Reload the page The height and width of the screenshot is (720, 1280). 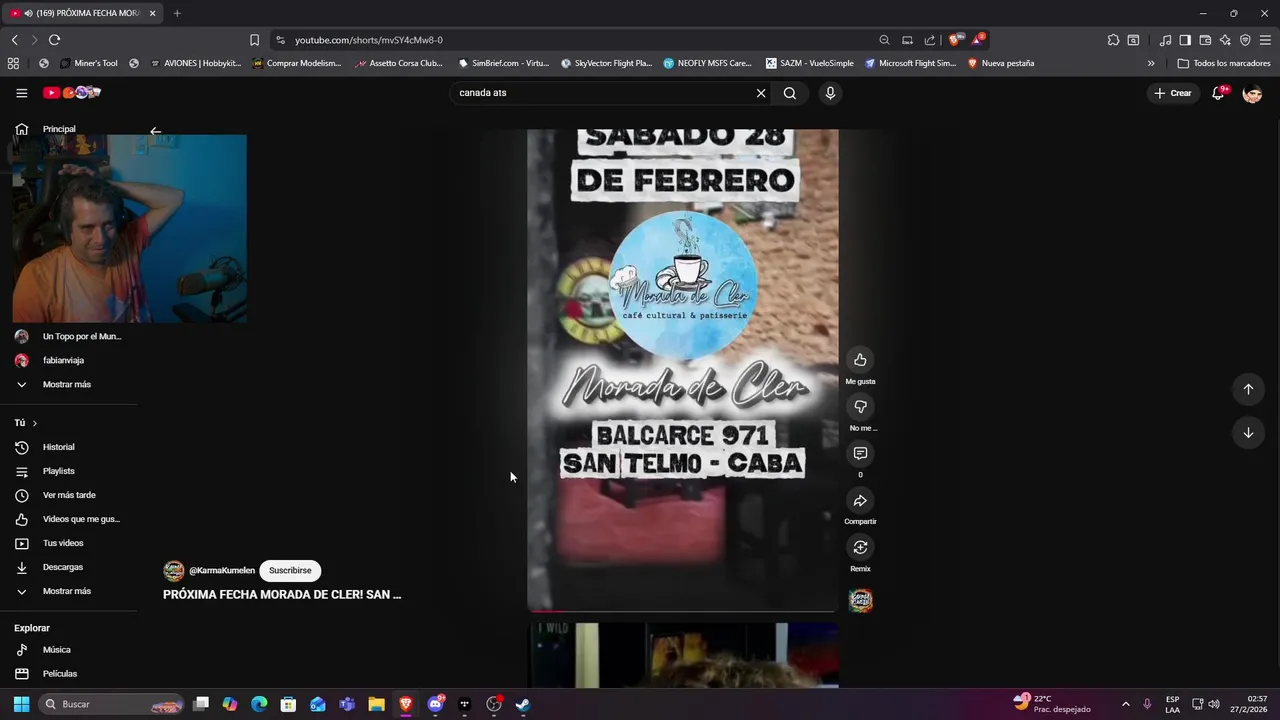pos(54,40)
